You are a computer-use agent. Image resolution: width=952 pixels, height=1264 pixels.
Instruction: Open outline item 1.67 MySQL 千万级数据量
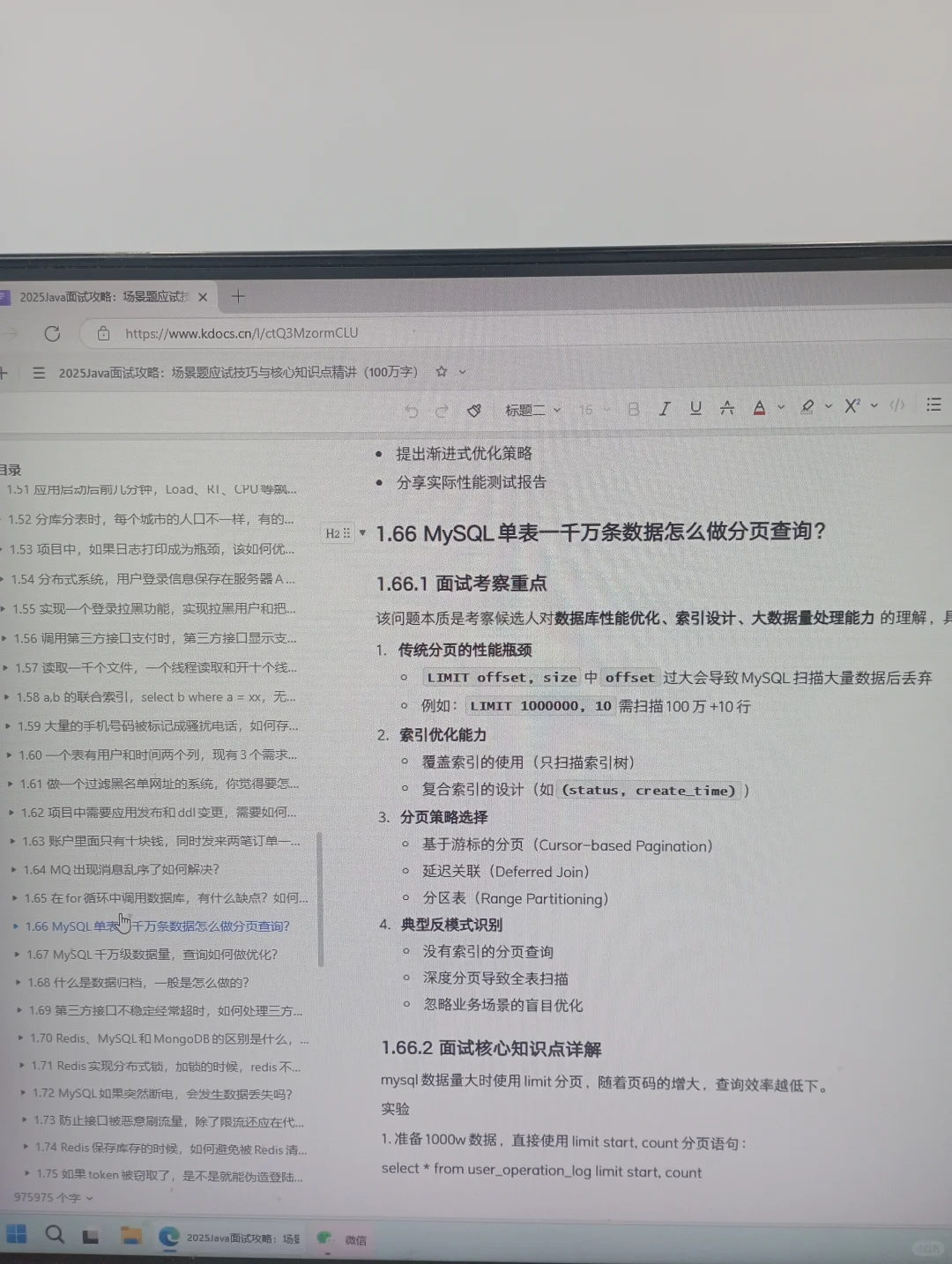[152, 955]
